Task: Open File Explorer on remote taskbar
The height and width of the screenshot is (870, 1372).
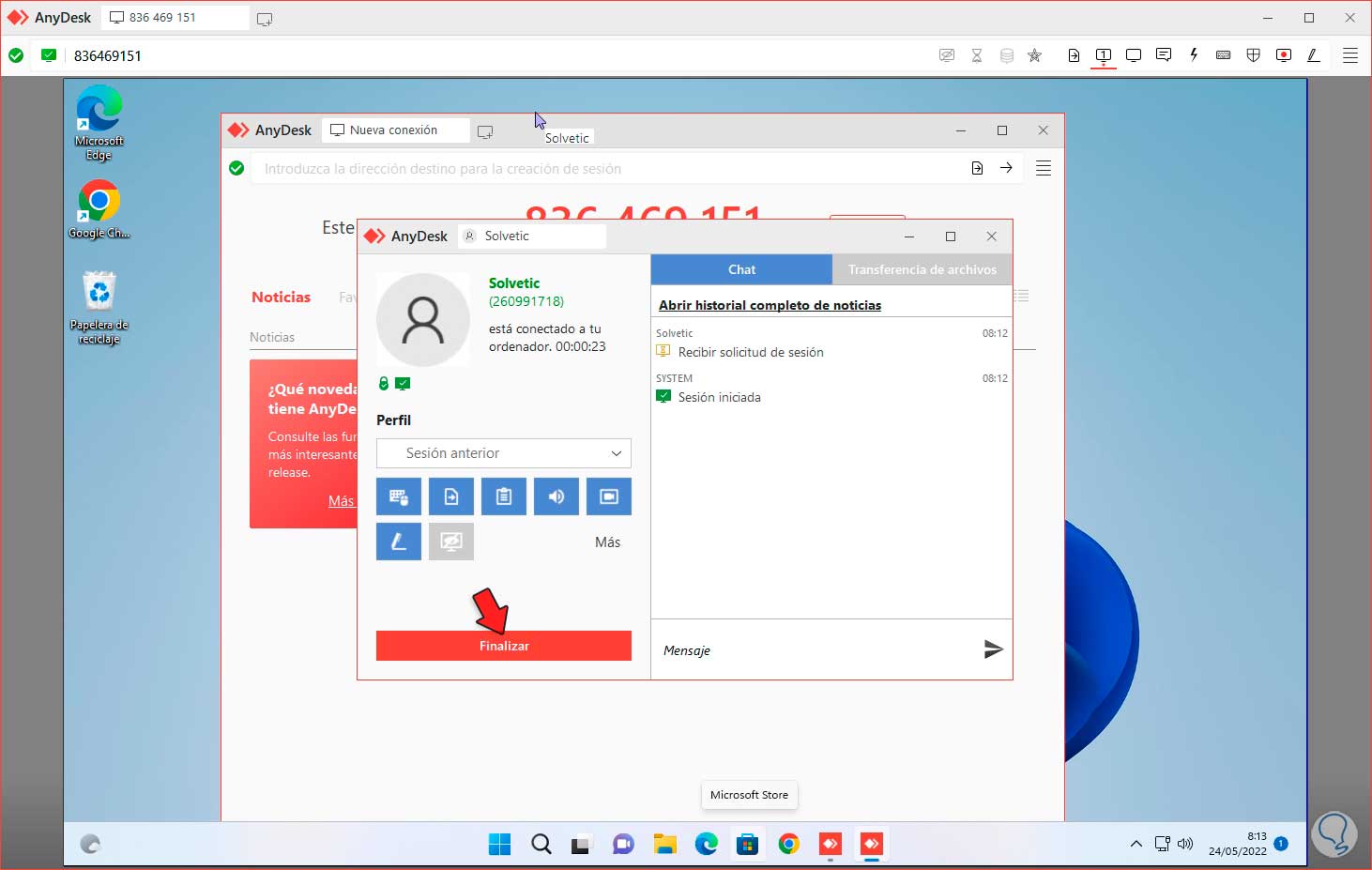Action: coord(664,844)
